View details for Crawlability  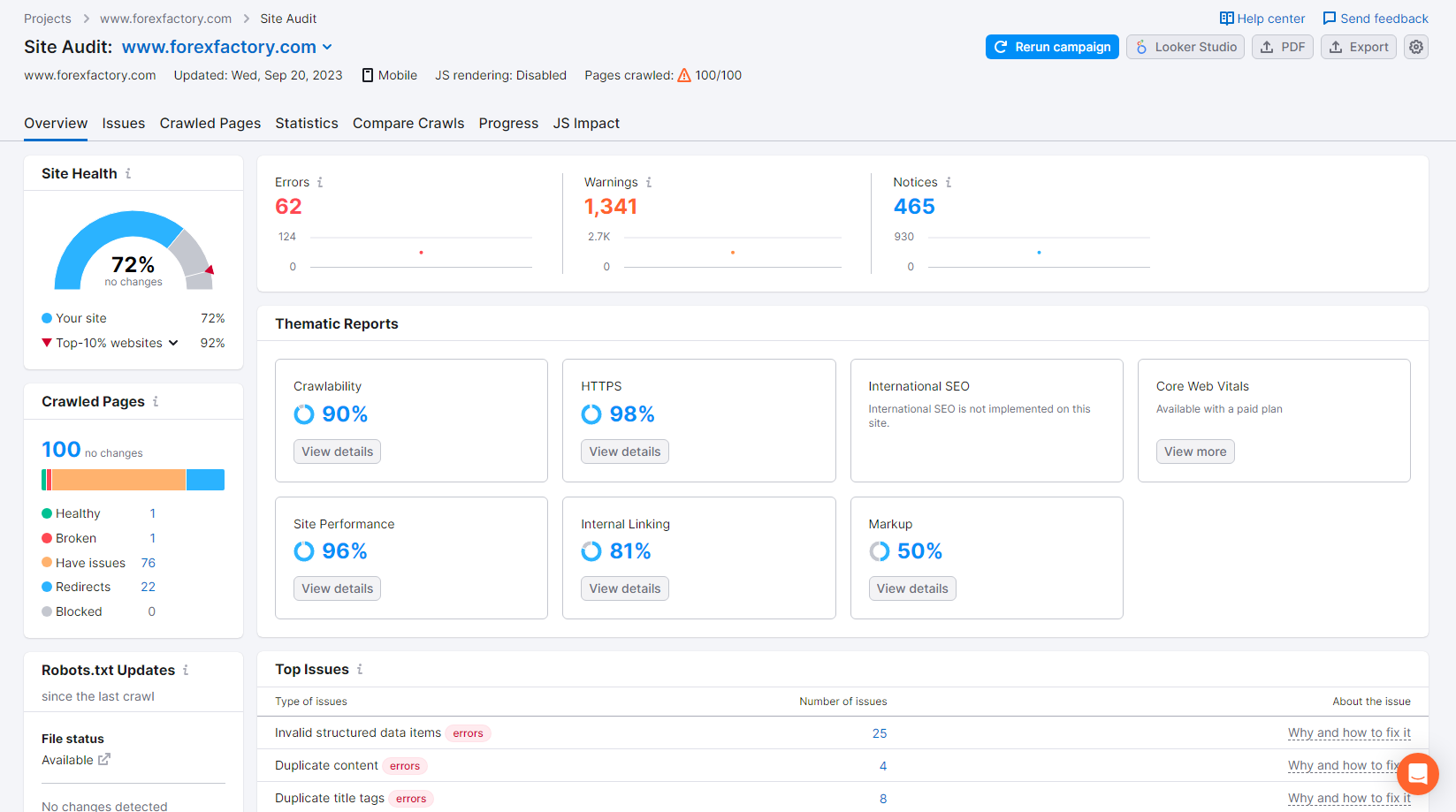[337, 452]
